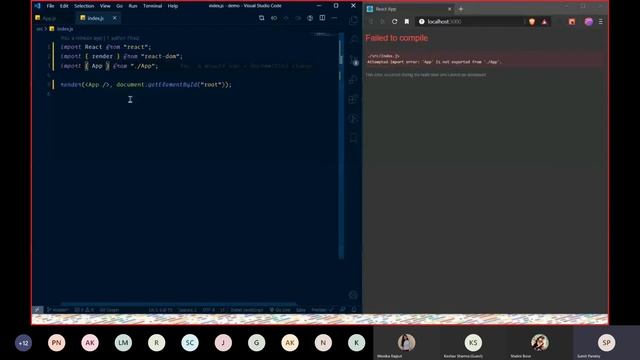Select the React App browser tab
The image size is (640, 360).
[408, 9]
